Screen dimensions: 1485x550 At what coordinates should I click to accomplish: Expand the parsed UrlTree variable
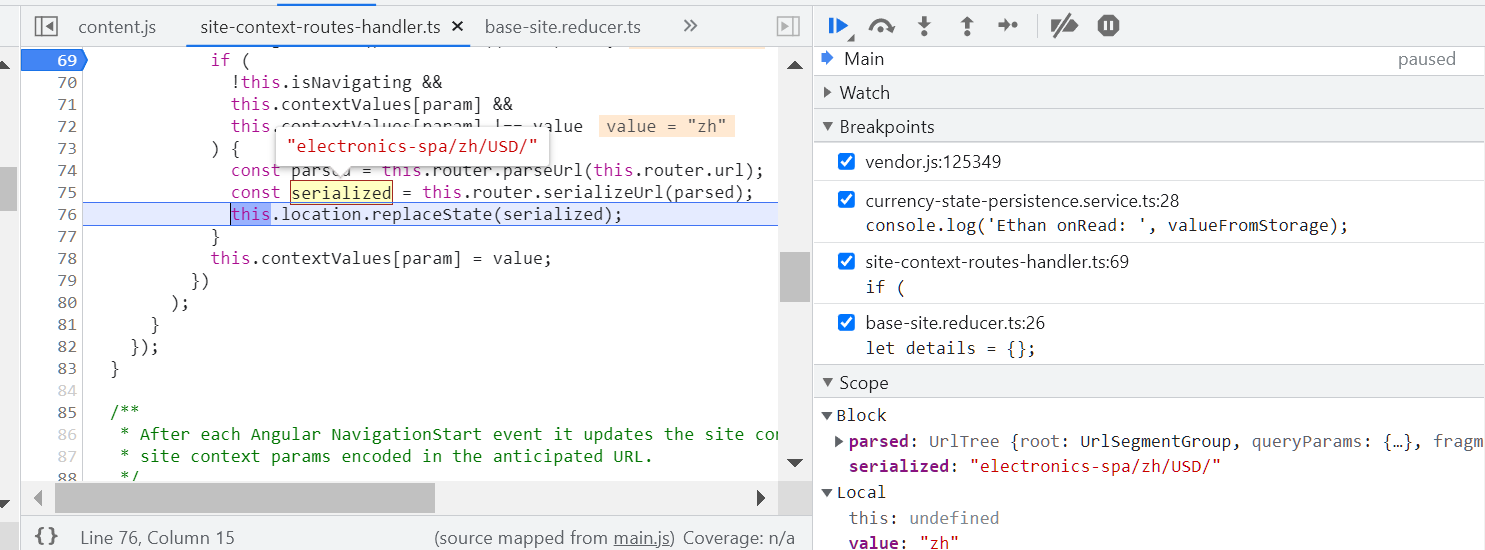pos(839,441)
